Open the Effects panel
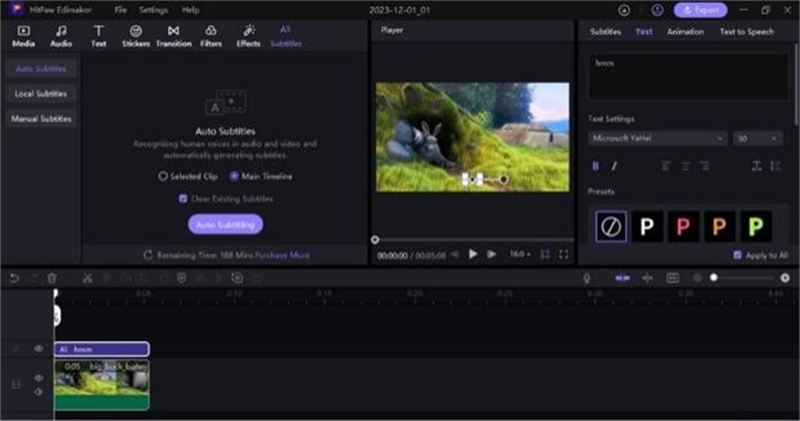Viewport: 800px width, 421px height. (248, 36)
